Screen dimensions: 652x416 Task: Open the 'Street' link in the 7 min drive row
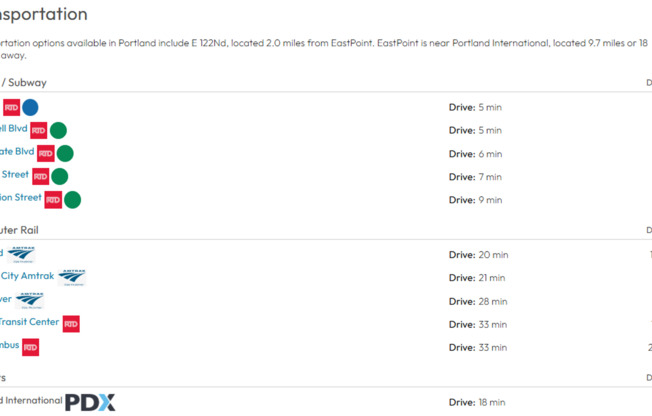[14, 175]
